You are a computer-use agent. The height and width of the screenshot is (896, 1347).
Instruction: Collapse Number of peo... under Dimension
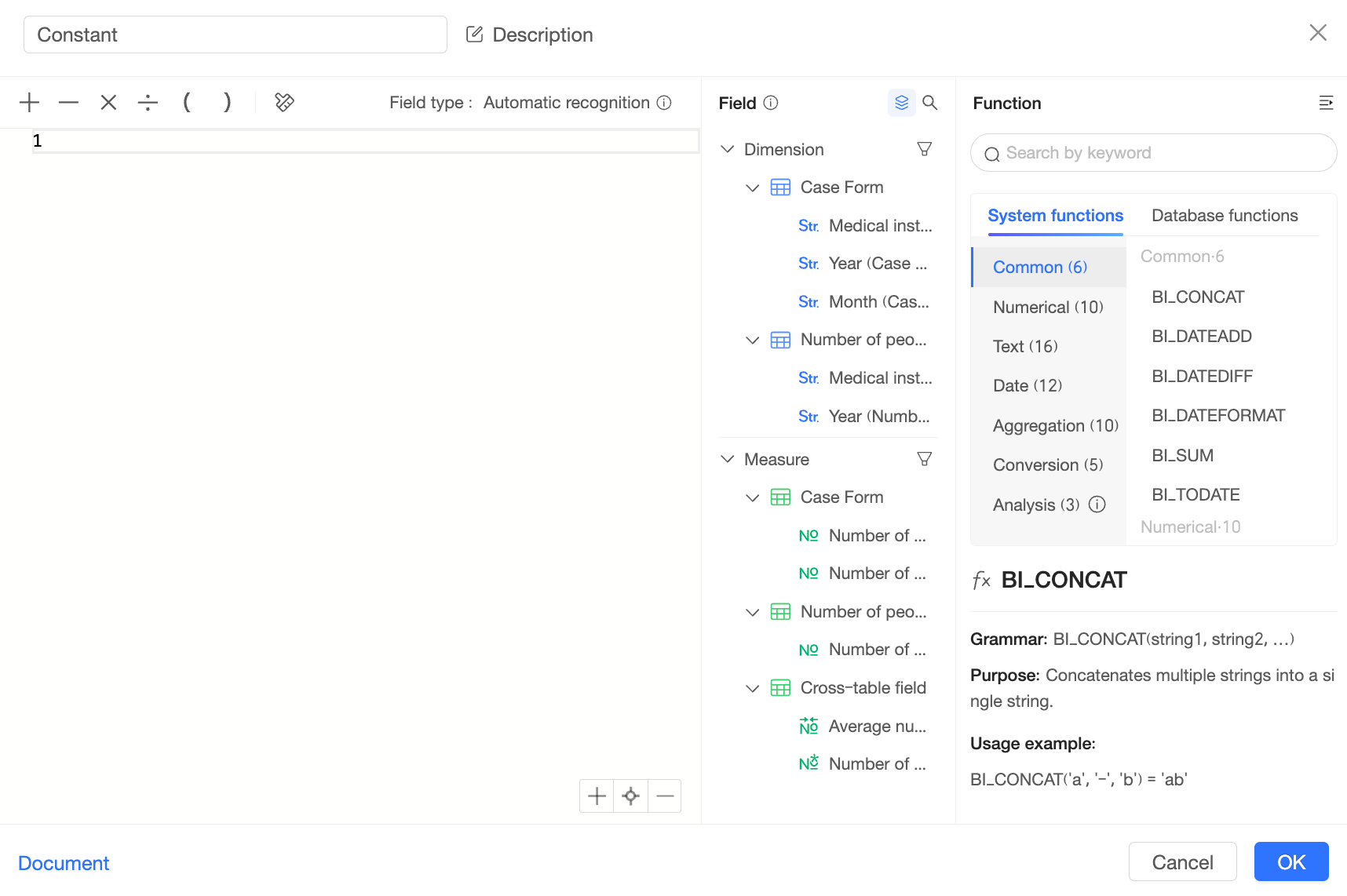tap(752, 340)
